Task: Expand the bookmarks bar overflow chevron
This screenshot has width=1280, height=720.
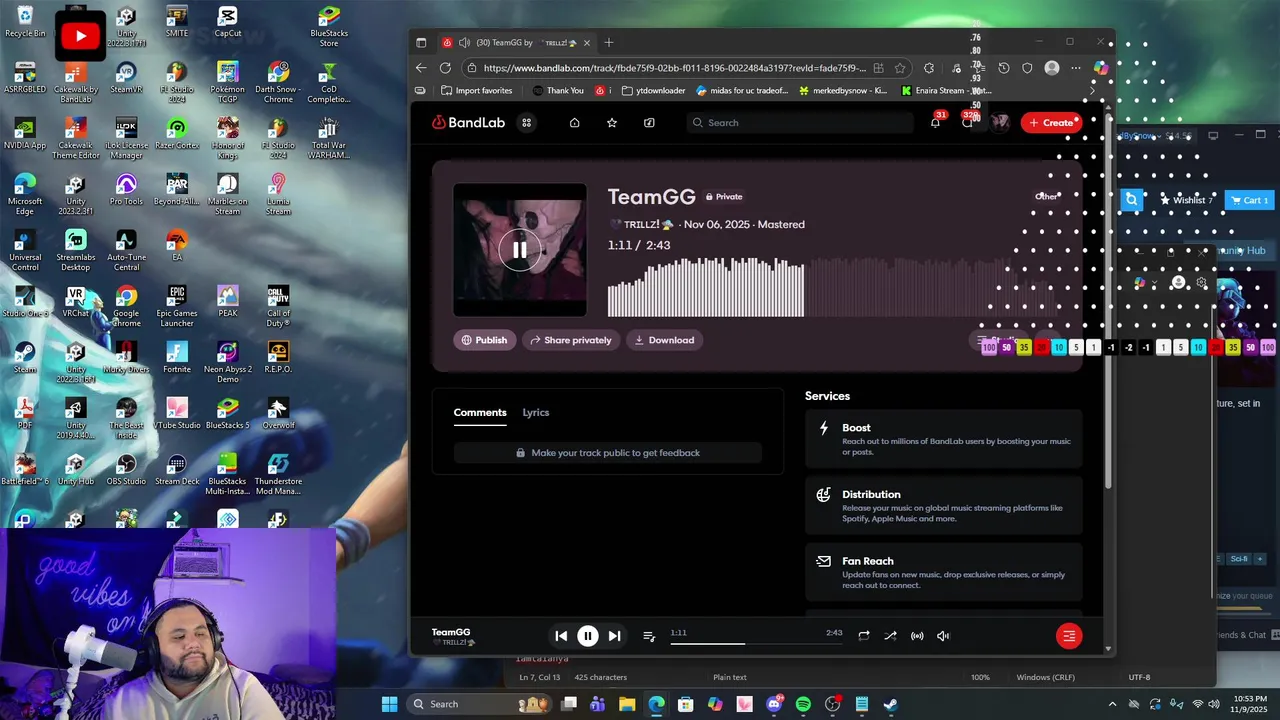Action: tap(1092, 91)
